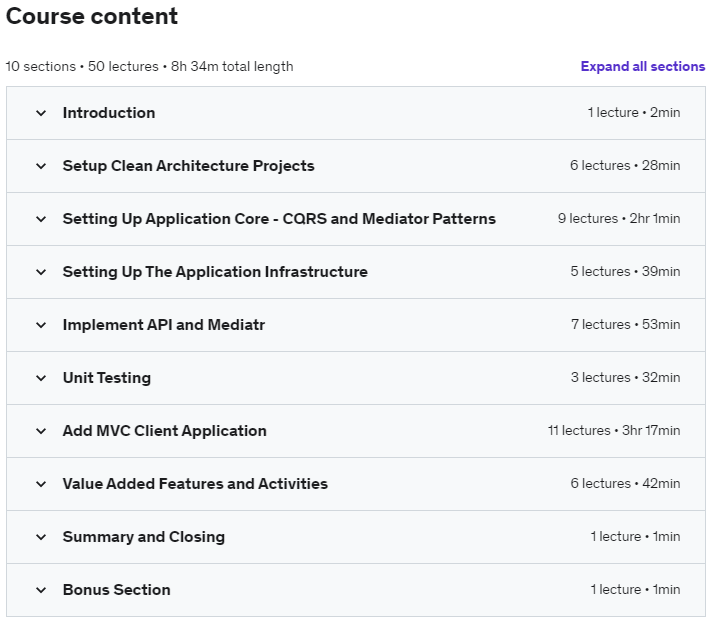Click Value Added Features and Activities title
The image size is (711, 624).
coord(195,484)
